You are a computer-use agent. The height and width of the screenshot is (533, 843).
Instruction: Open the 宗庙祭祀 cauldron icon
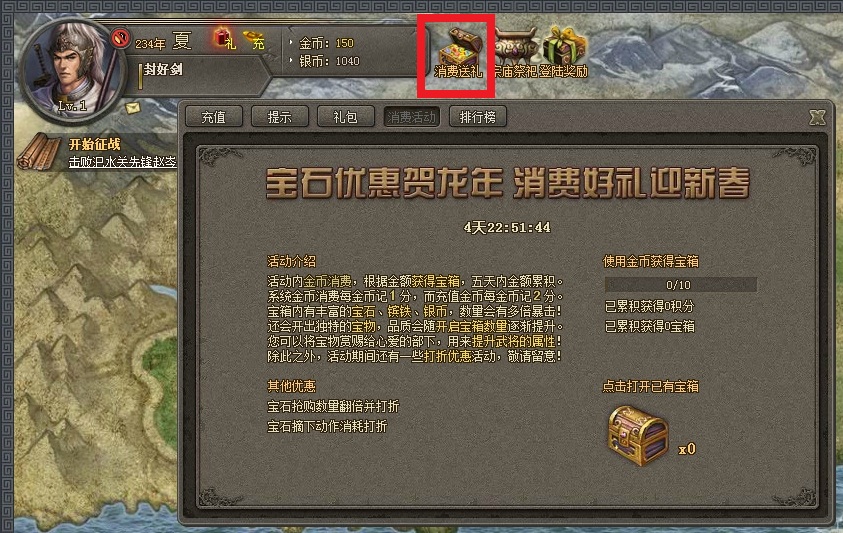[515, 53]
